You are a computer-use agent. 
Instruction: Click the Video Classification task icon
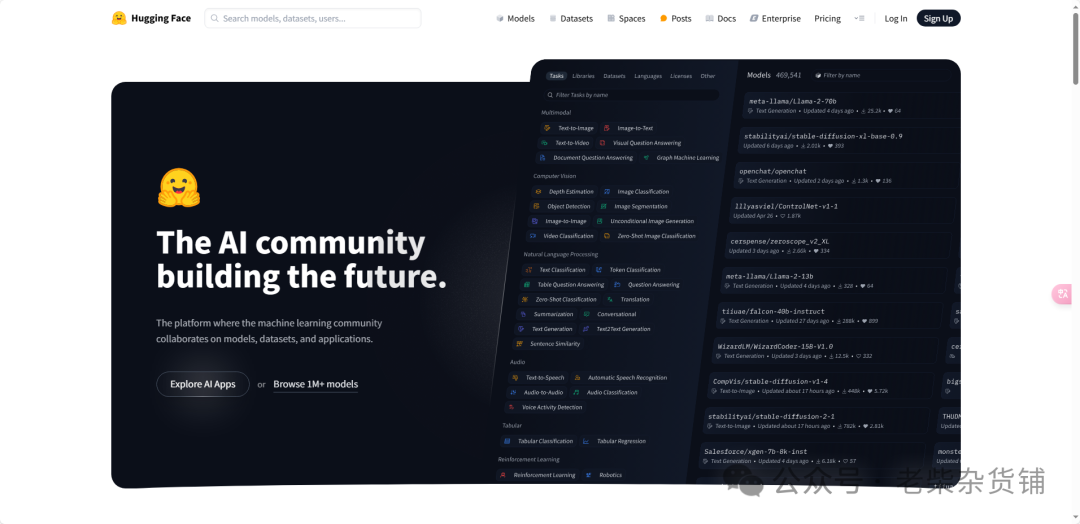532,236
